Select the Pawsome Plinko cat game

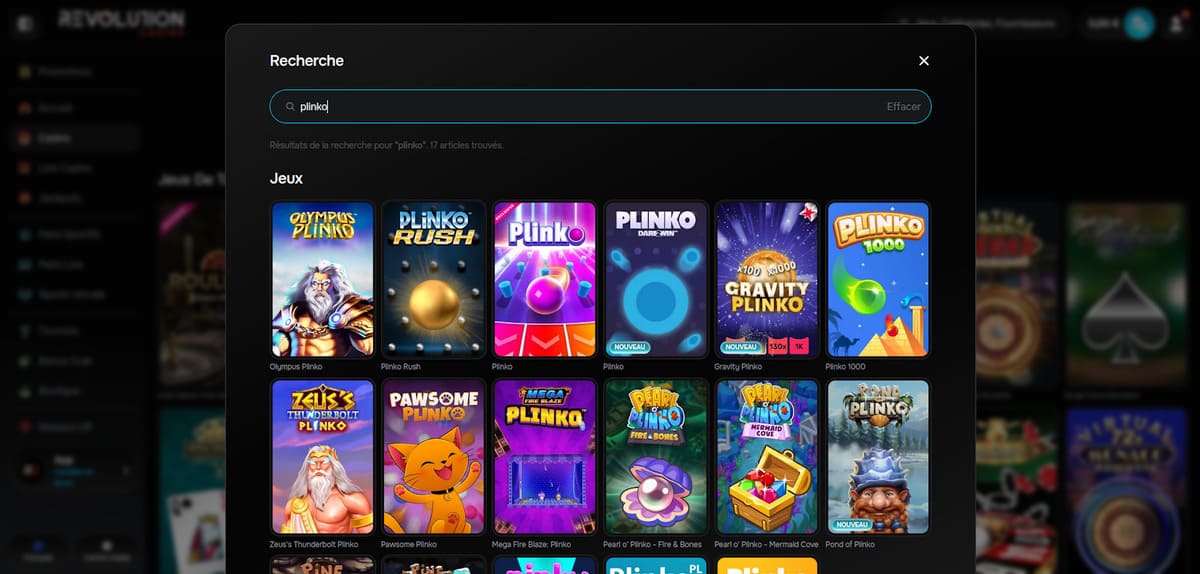pos(434,457)
